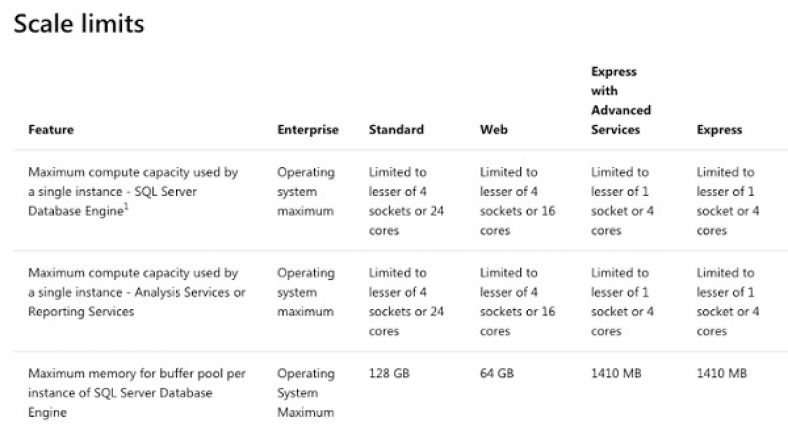Select the Web column header
The image size is (788, 430).
click(x=493, y=130)
